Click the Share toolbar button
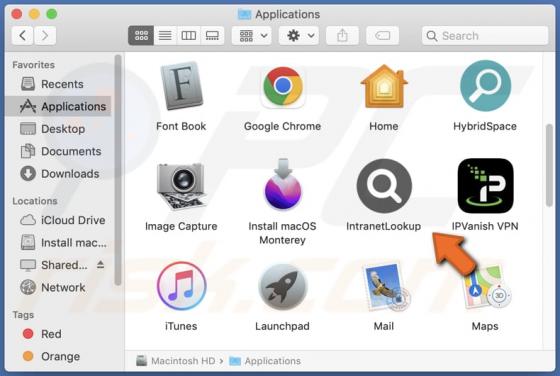The width and height of the screenshot is (560, 376). point(342,35)
